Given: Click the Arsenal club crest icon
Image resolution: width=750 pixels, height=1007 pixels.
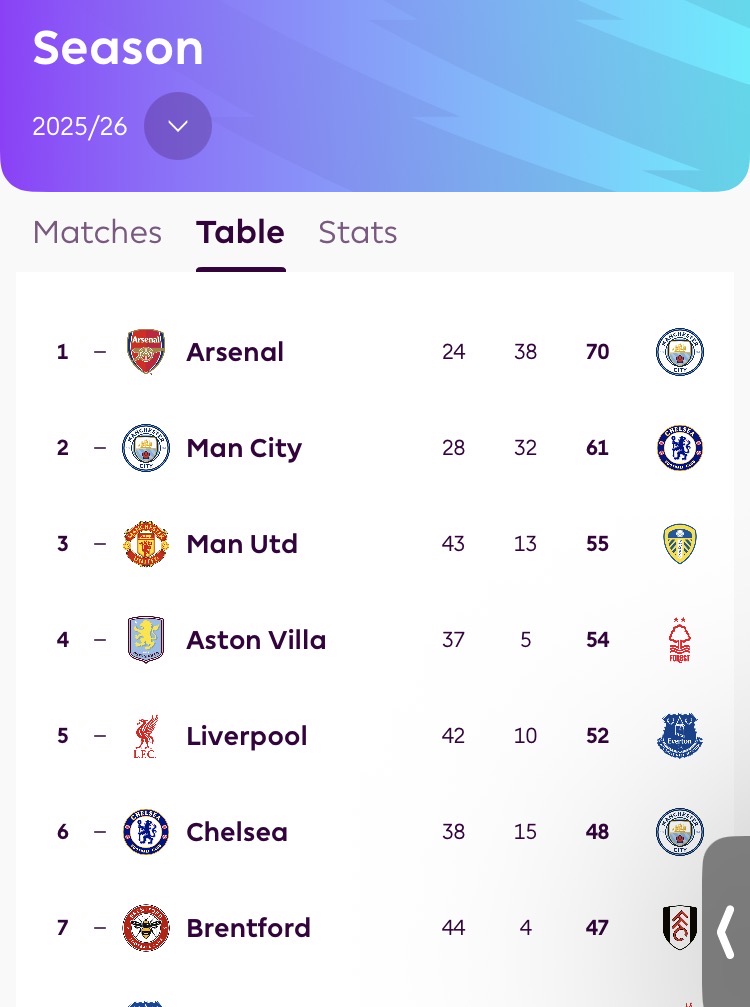Looking at the screenshot, I should point(146,352).
